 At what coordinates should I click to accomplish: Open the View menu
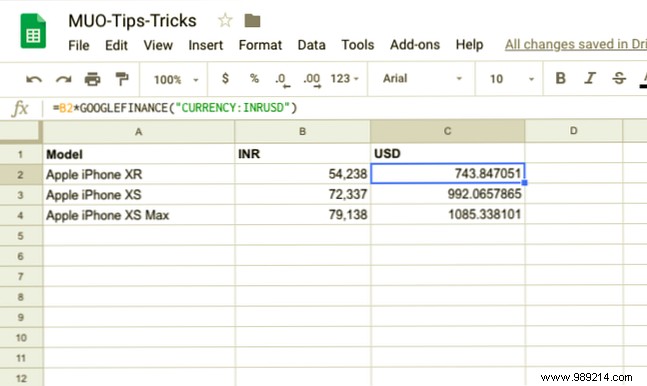158,45
